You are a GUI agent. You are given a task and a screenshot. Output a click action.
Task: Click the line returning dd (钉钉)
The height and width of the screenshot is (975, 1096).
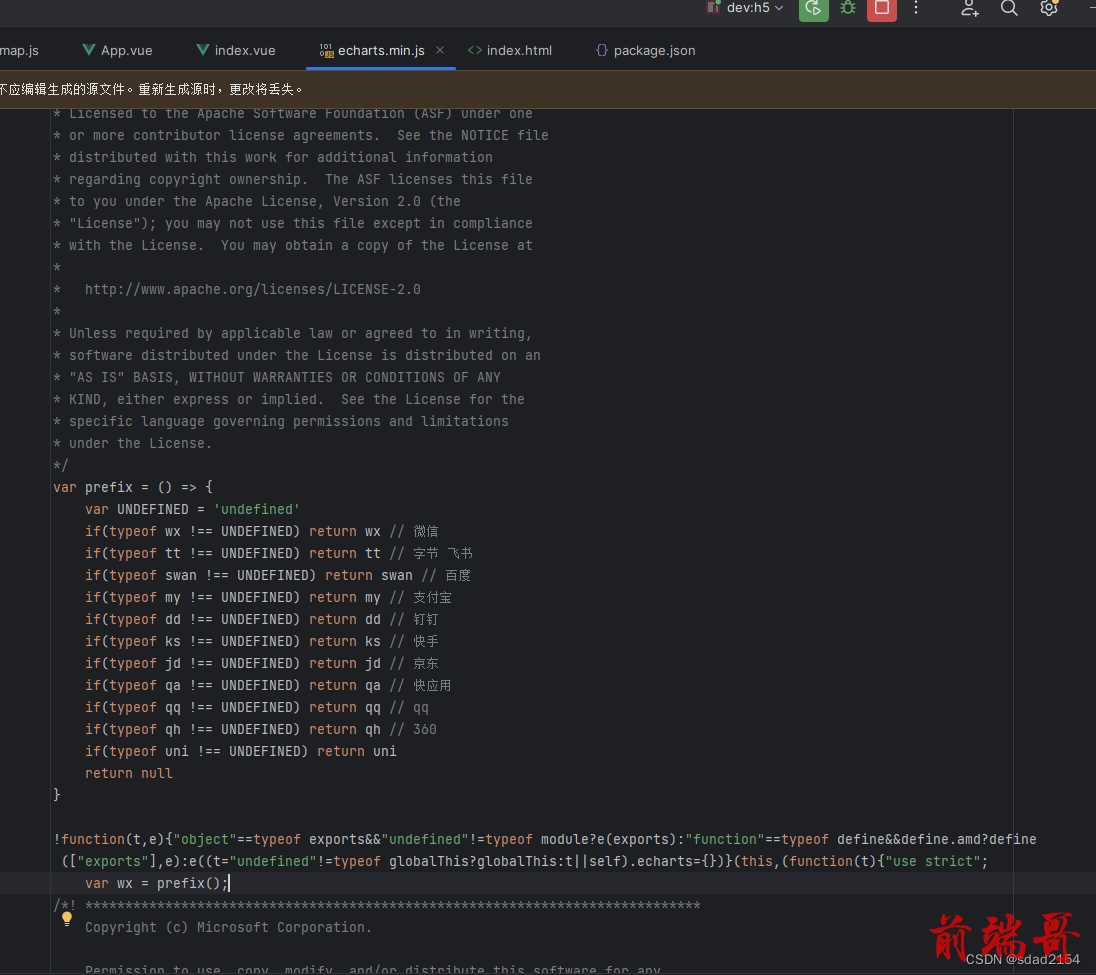[x=261, y=619]
